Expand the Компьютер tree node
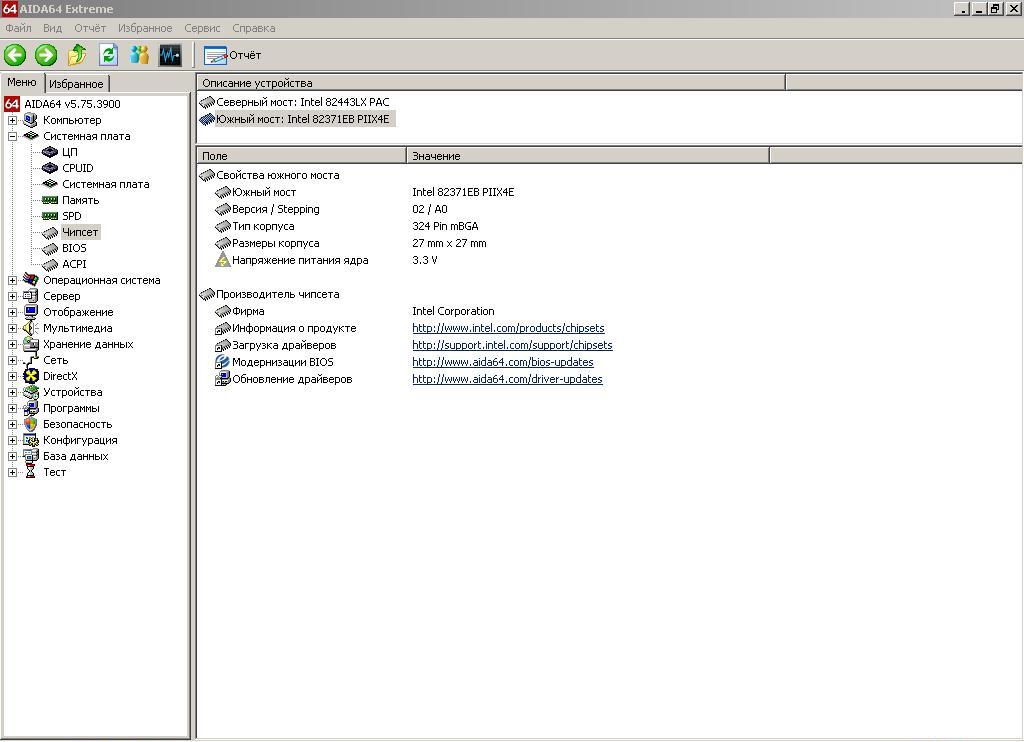This screenshot has height=742, width=1024. (x=12, y=120)
